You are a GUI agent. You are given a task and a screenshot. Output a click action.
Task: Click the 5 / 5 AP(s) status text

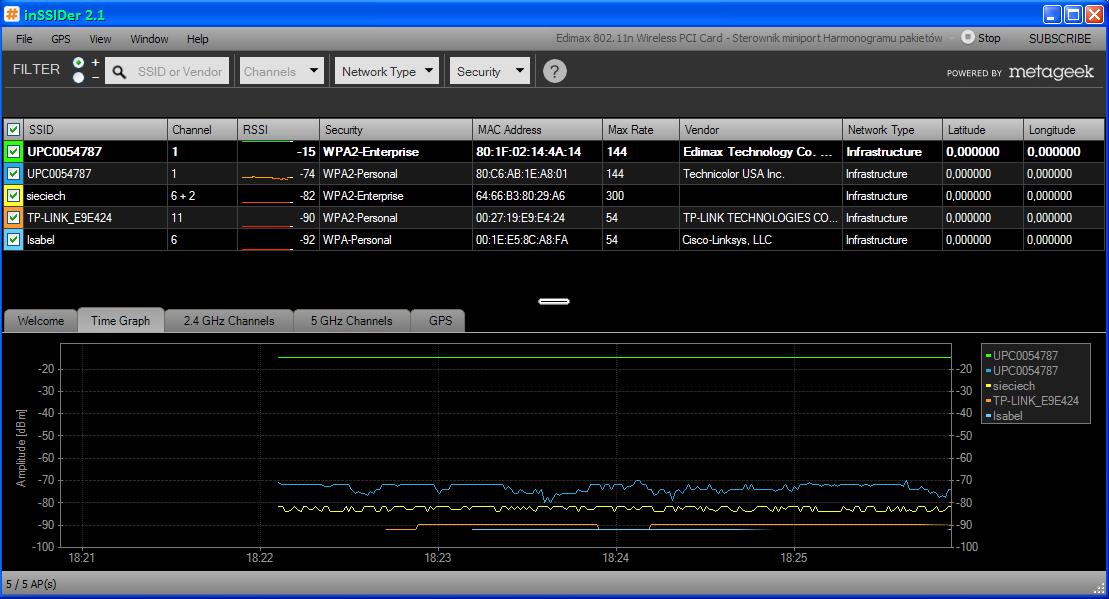point(31,584)
